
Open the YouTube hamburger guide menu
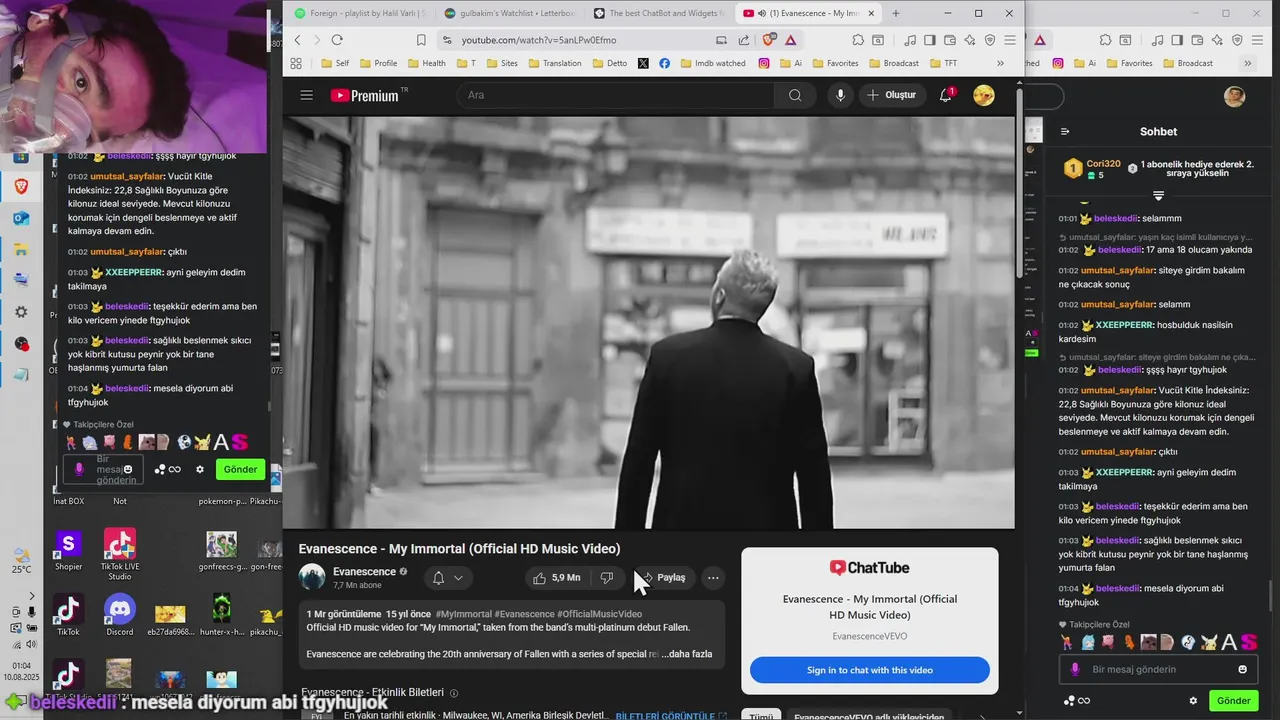click(x=307, y=95)
